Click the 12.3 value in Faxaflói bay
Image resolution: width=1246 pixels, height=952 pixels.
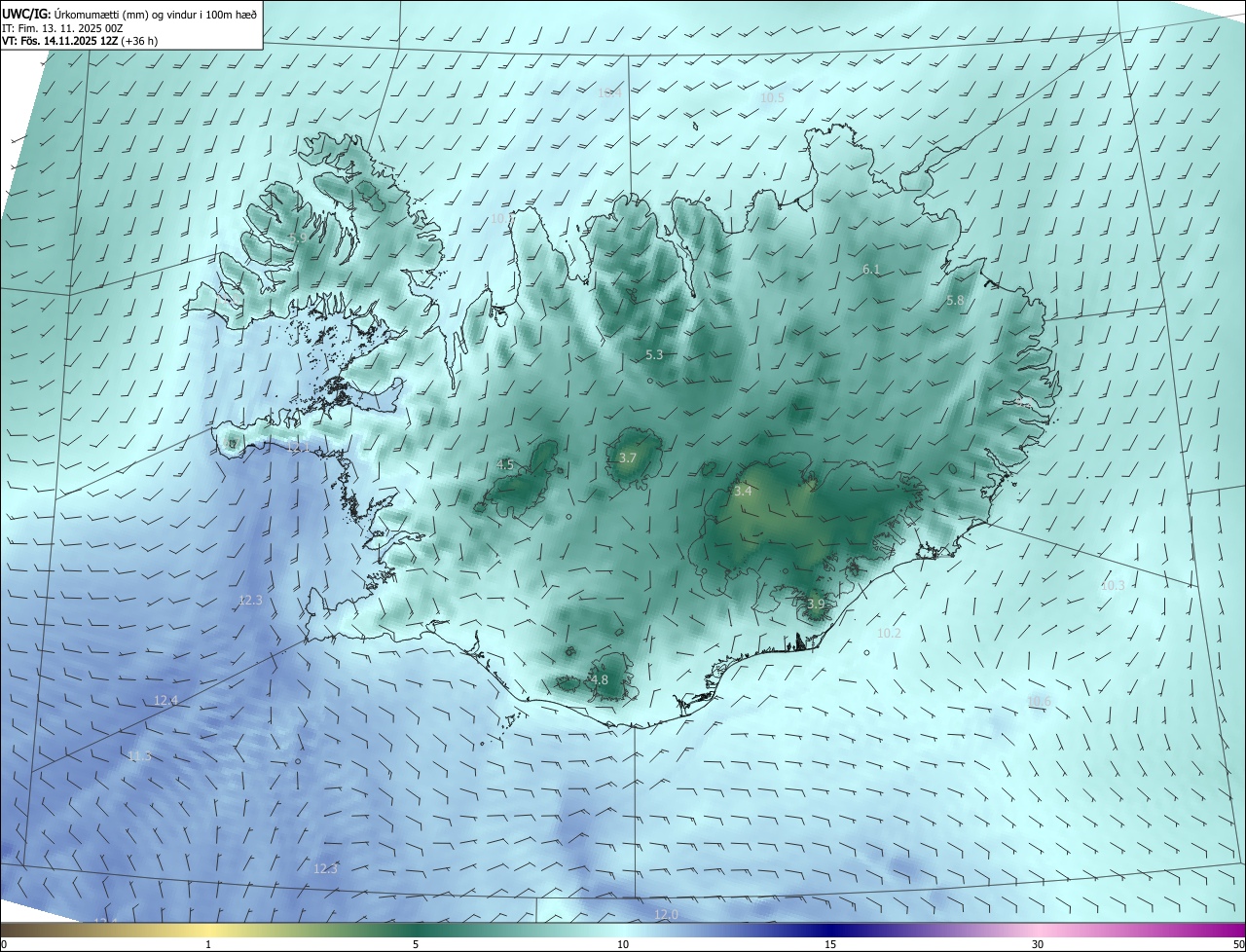click(250, 600)
